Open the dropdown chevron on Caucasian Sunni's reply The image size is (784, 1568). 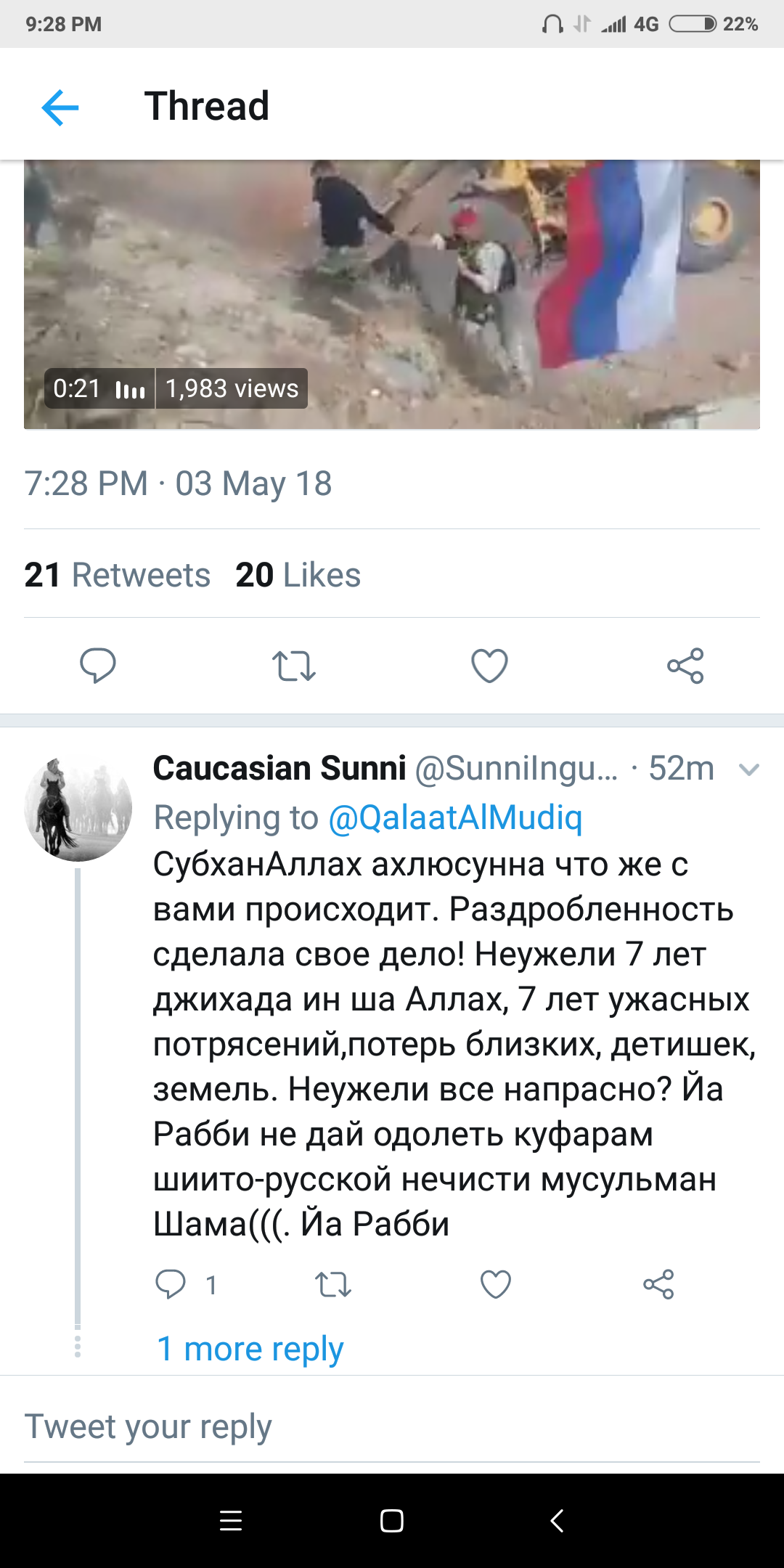coord(748,769)
